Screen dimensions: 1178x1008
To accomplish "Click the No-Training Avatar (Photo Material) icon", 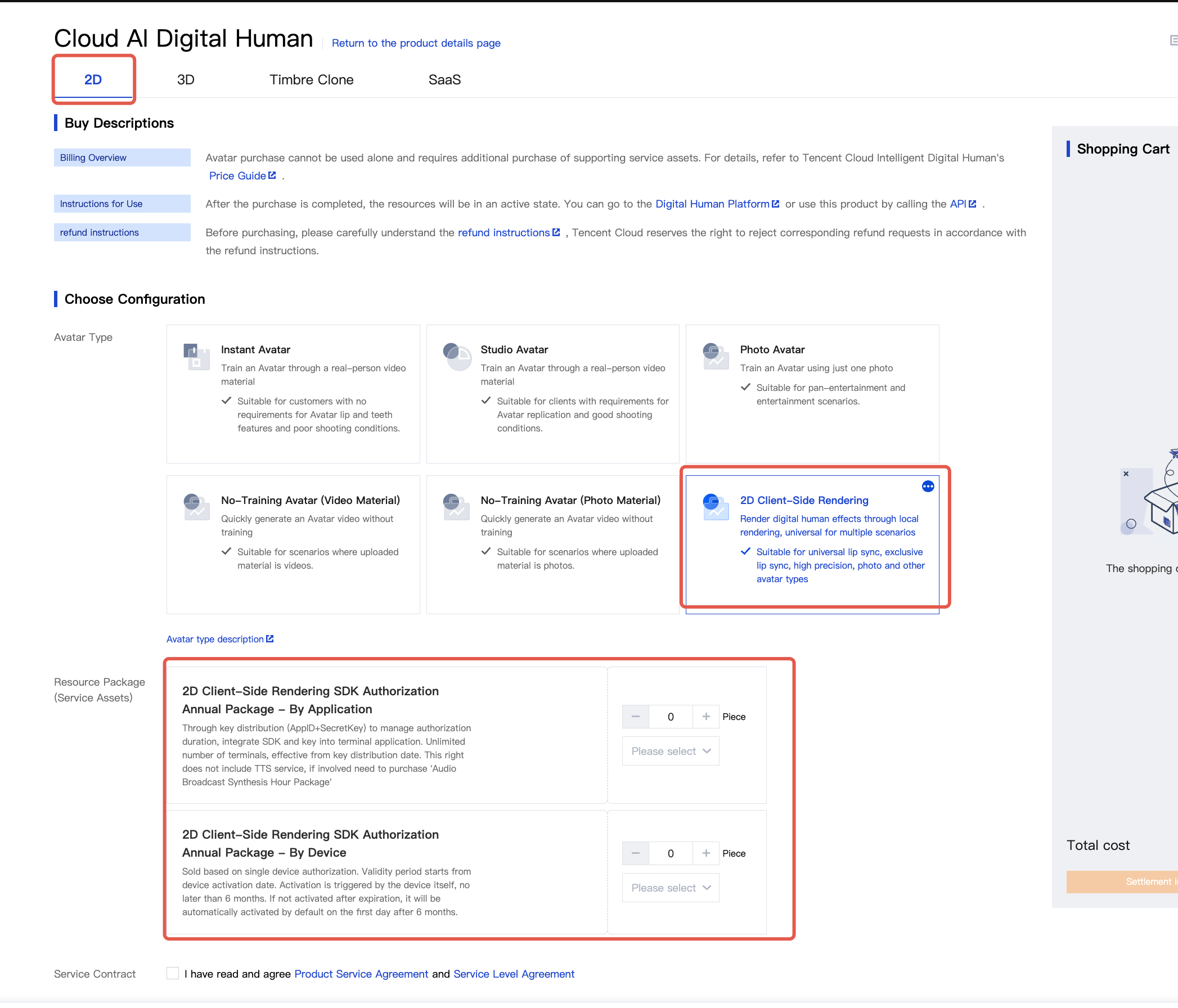I will tap(456, 507).
